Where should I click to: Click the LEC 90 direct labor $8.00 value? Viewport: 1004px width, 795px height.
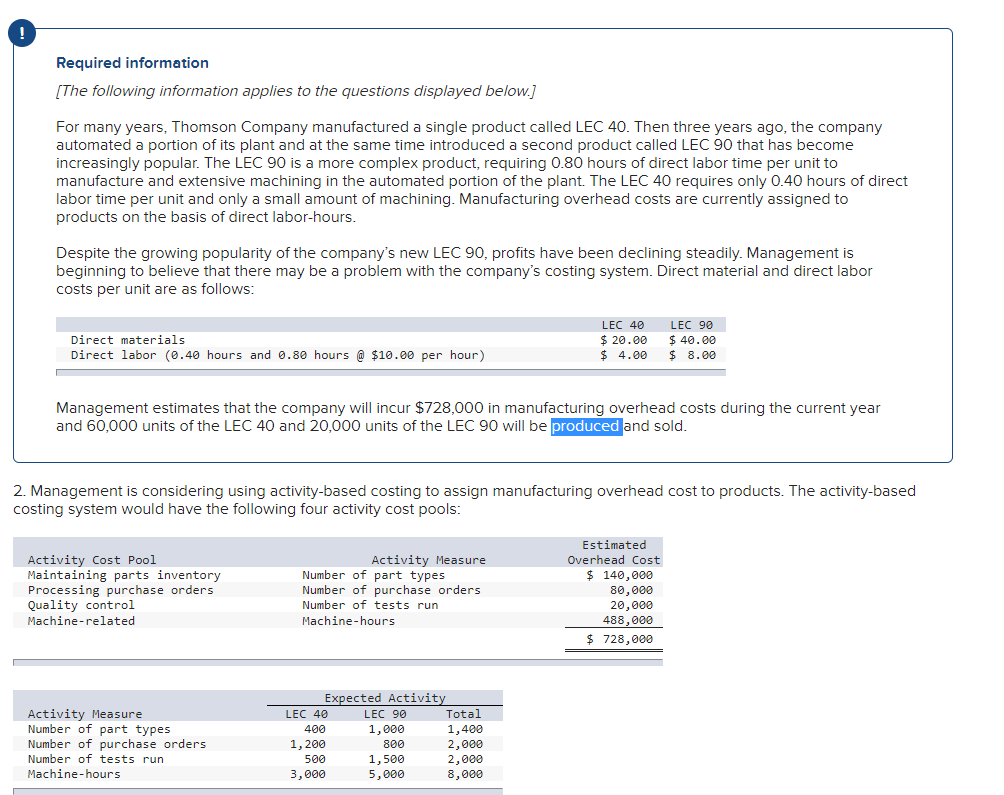(692, 355)
